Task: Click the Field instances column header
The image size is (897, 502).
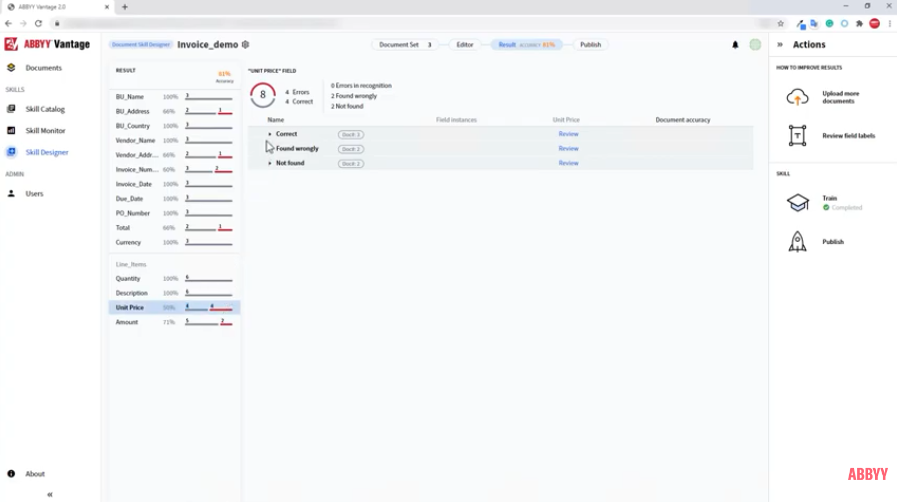Action: pos(456,119)
